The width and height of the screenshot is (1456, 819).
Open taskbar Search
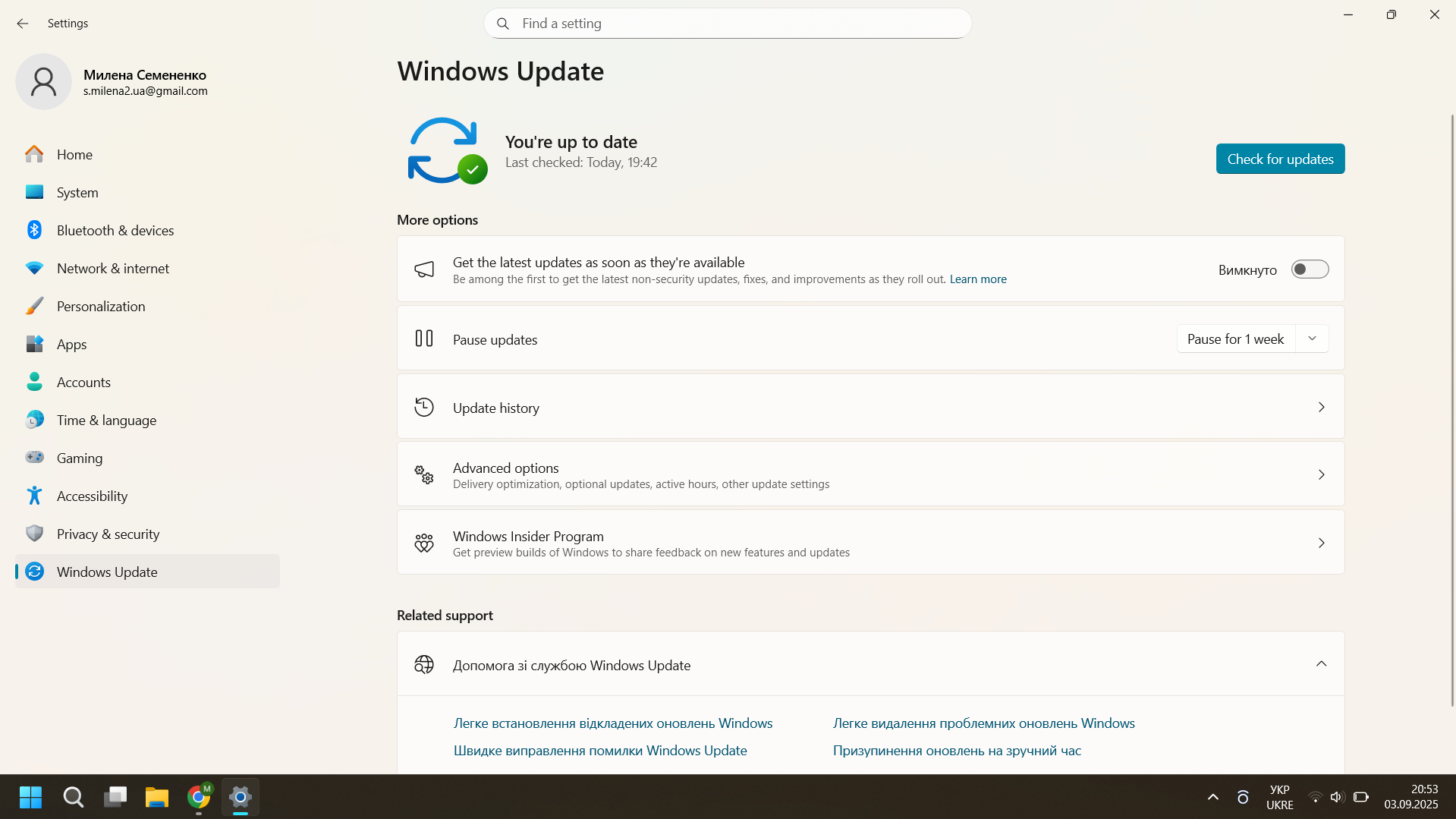[x=74, y=797]
